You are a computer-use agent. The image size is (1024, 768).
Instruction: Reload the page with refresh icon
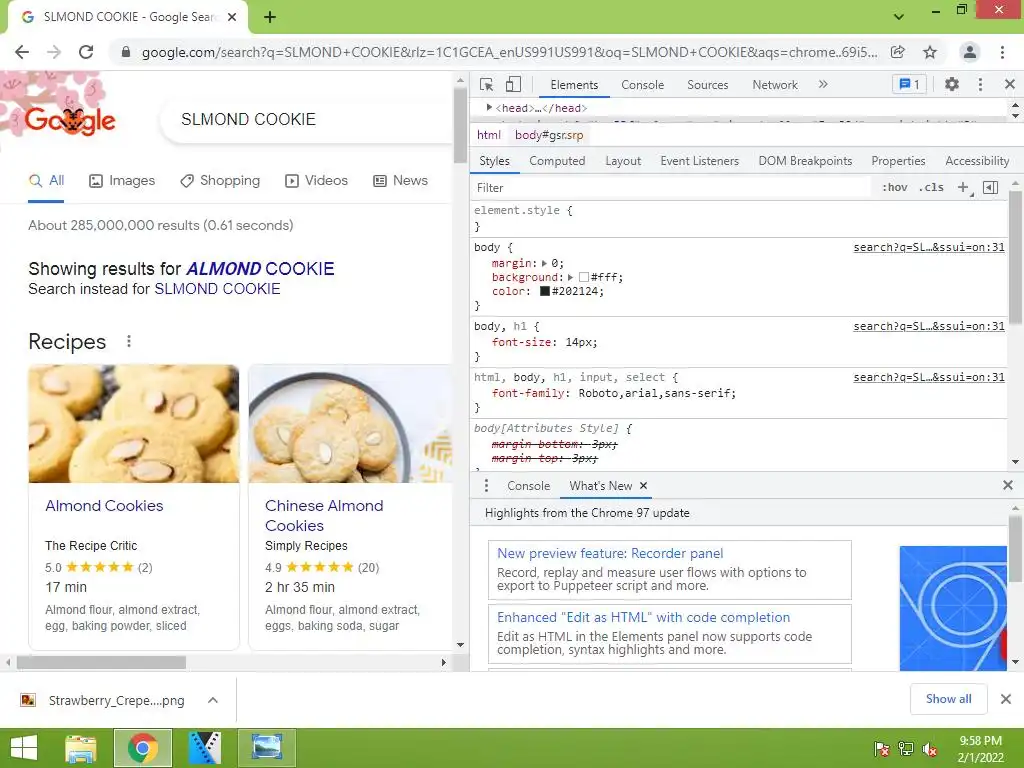coord(86,52)
